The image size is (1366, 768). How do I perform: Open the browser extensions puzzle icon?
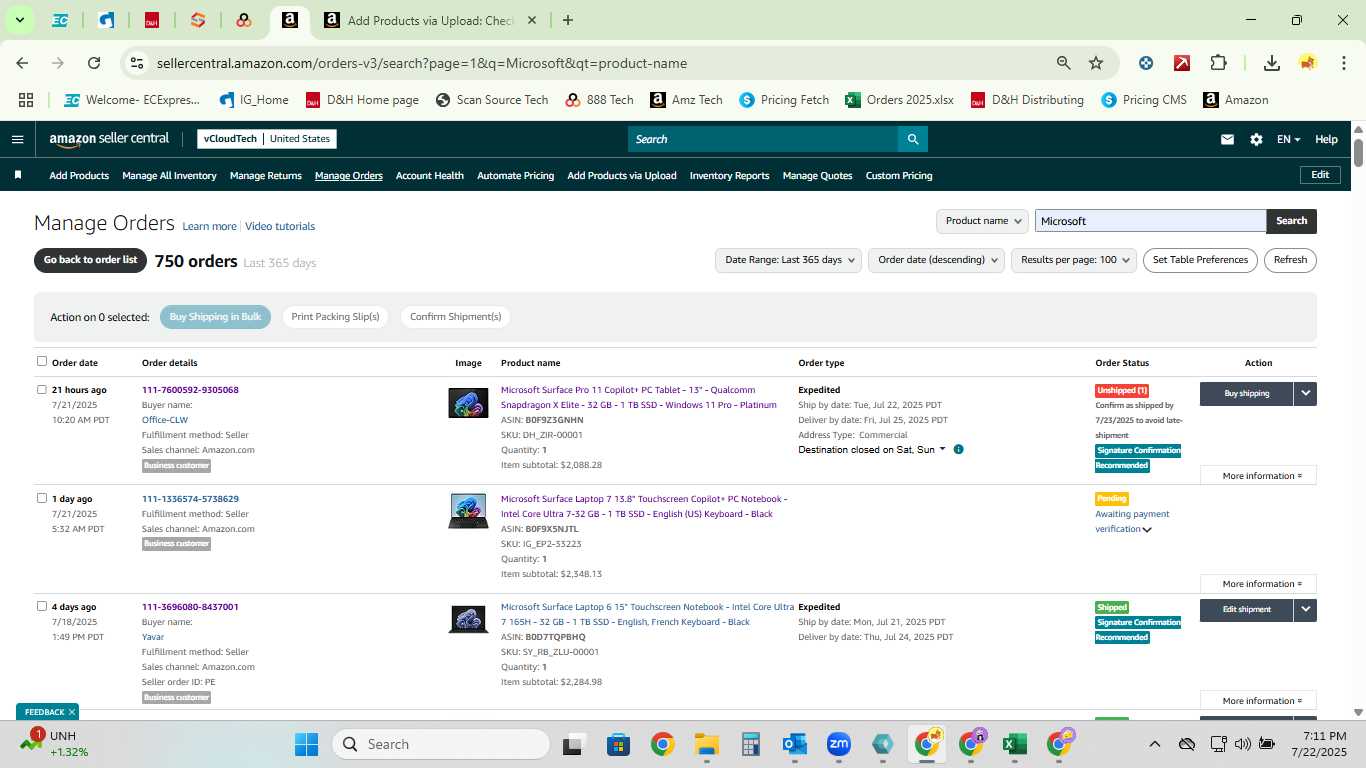(x=1218, y=63)
